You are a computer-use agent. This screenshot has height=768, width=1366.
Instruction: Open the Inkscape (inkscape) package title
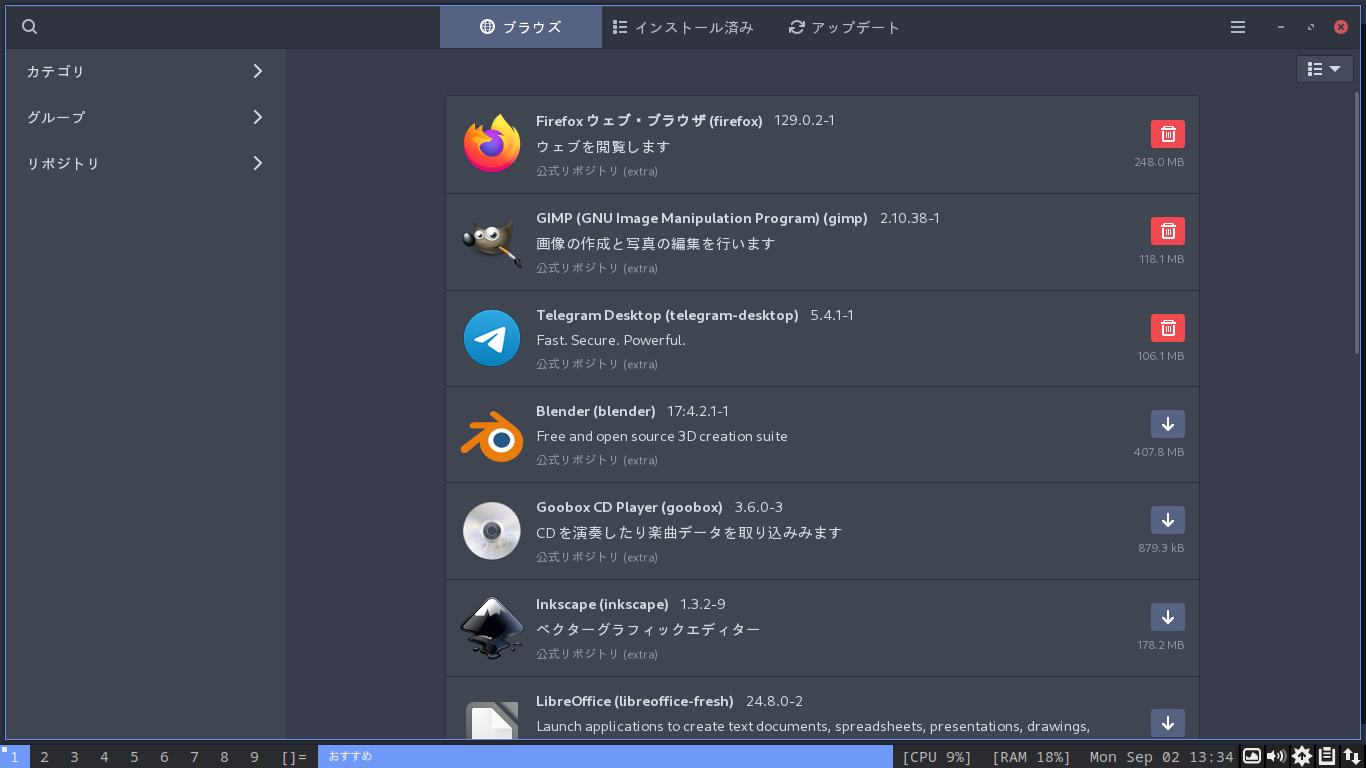(x=602, y=604)
